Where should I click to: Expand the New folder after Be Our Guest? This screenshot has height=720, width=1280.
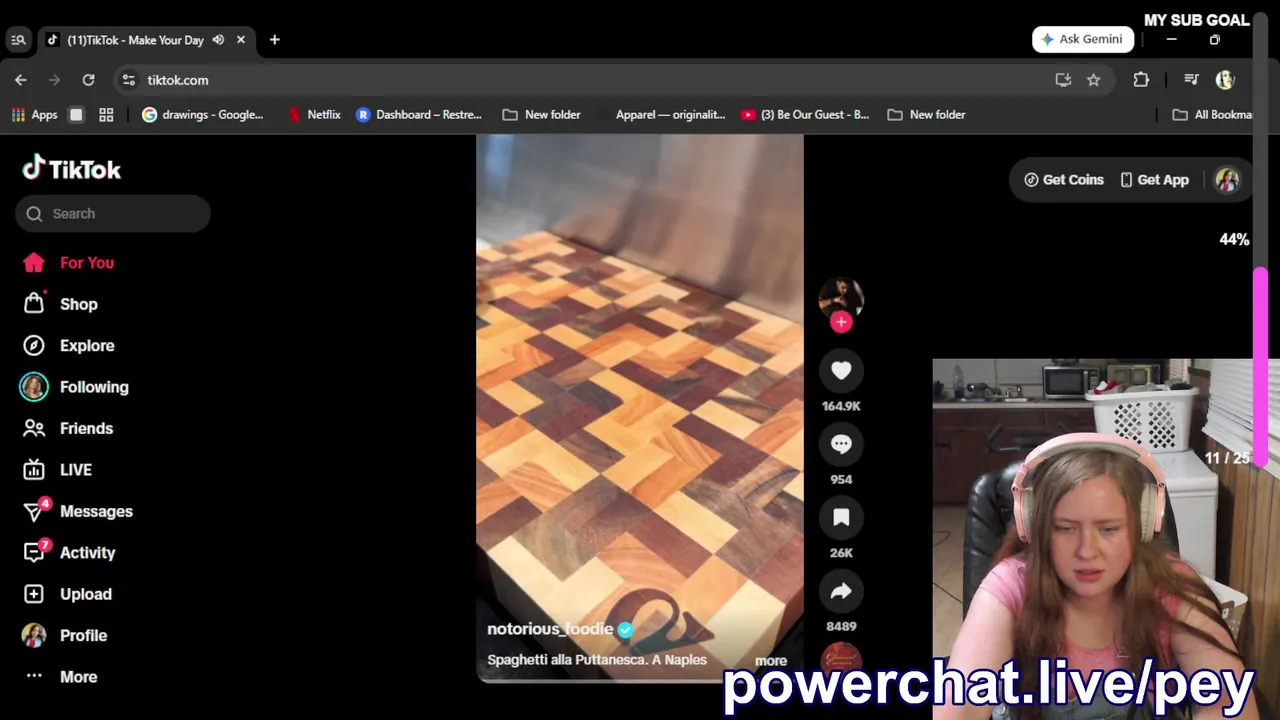927,115
